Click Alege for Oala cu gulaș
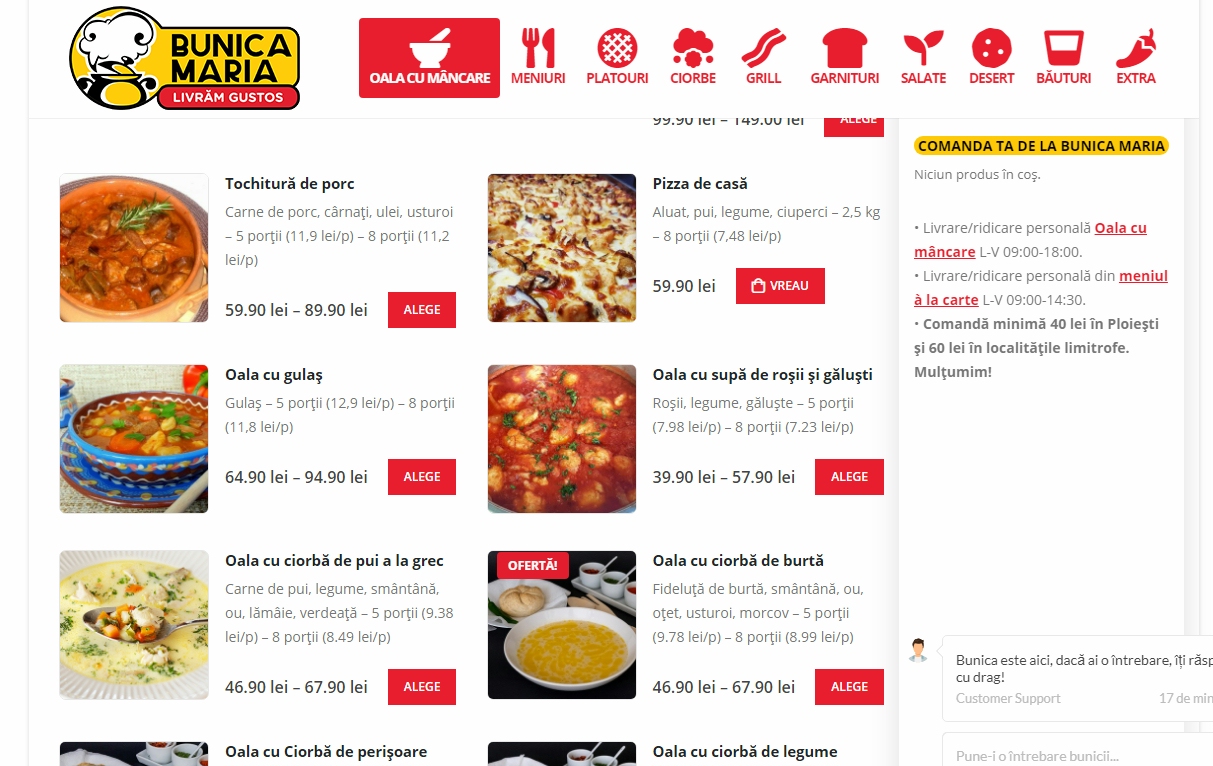 click(422, 477)
